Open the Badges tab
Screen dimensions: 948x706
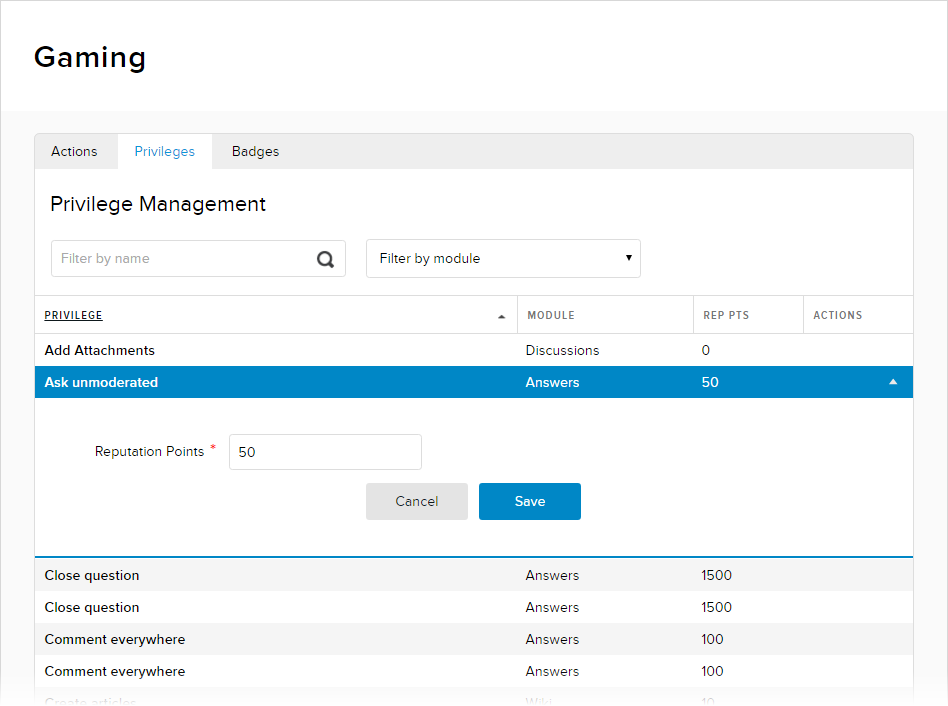pos(255,152)
